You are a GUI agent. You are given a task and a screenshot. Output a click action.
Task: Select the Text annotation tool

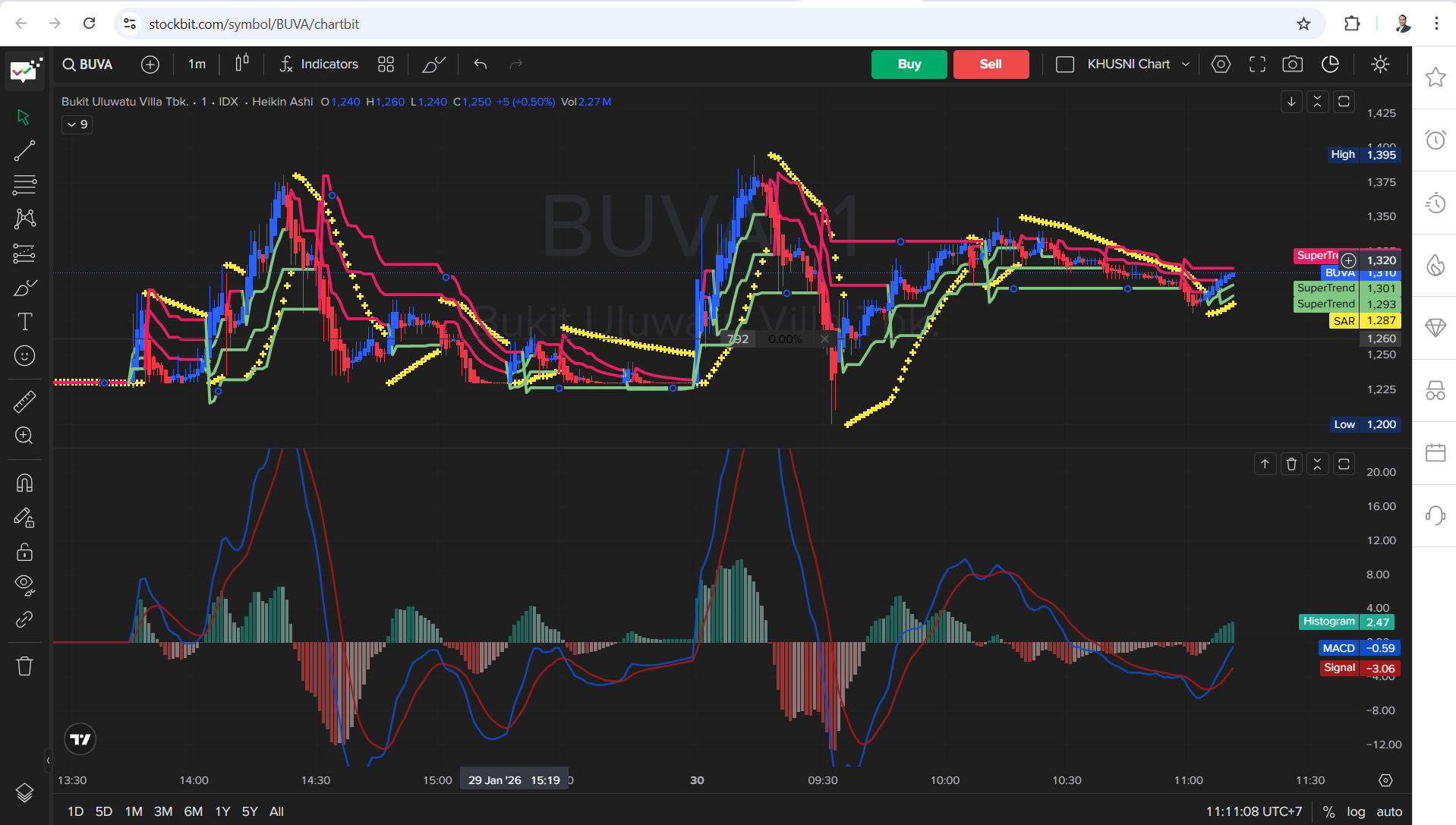24,322
